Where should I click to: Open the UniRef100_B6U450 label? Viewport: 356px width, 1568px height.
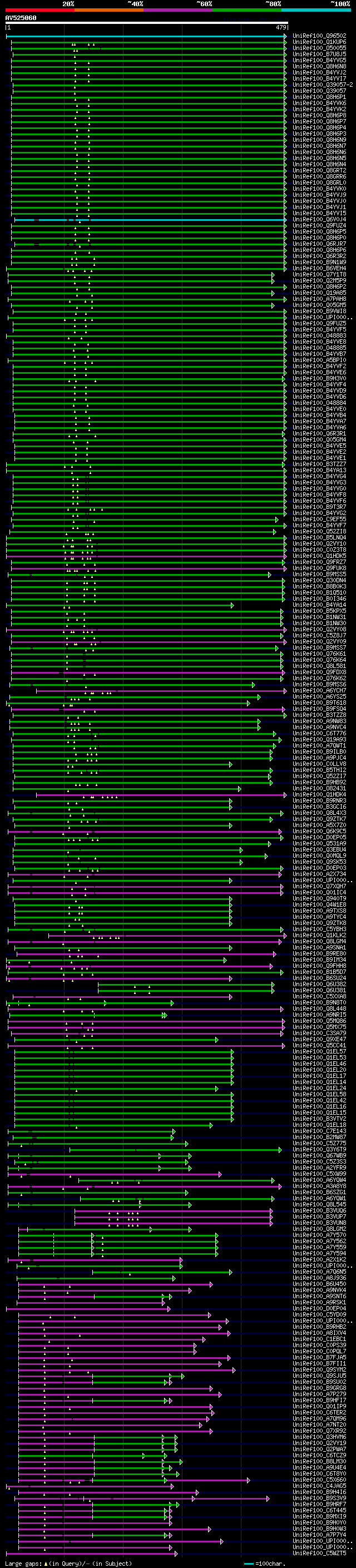pyautogui.click(x=319, y=1284)
